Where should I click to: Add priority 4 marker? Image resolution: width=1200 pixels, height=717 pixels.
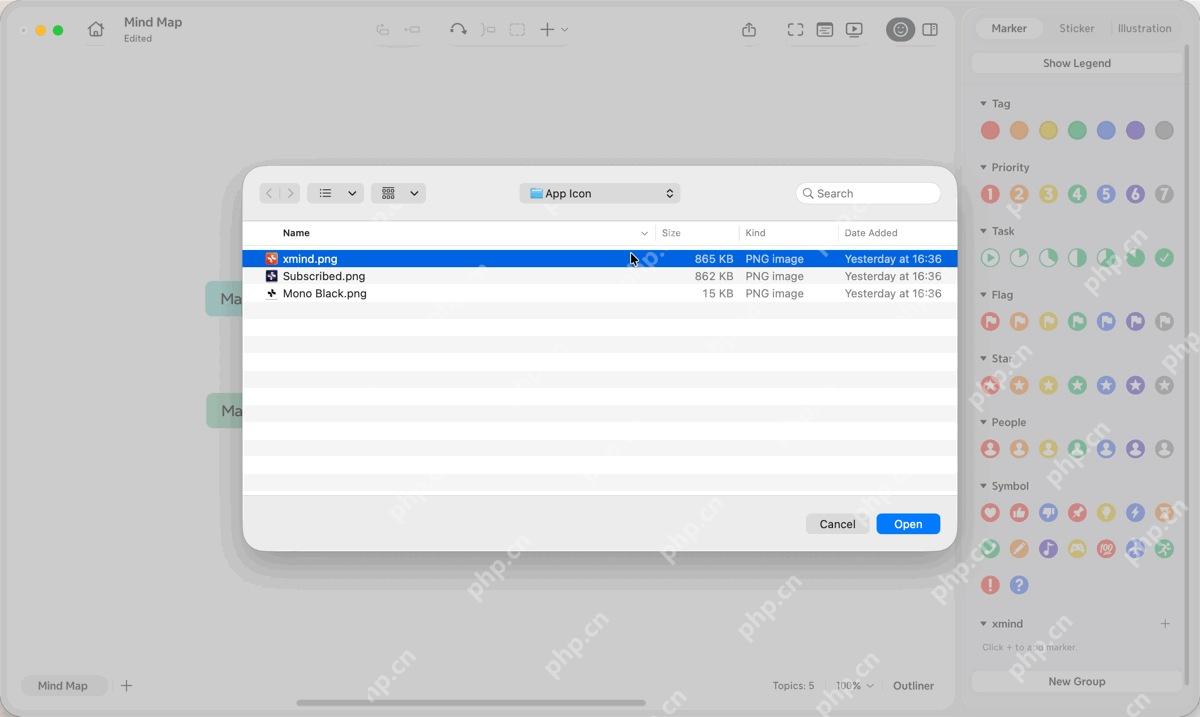pos(1077,194)
